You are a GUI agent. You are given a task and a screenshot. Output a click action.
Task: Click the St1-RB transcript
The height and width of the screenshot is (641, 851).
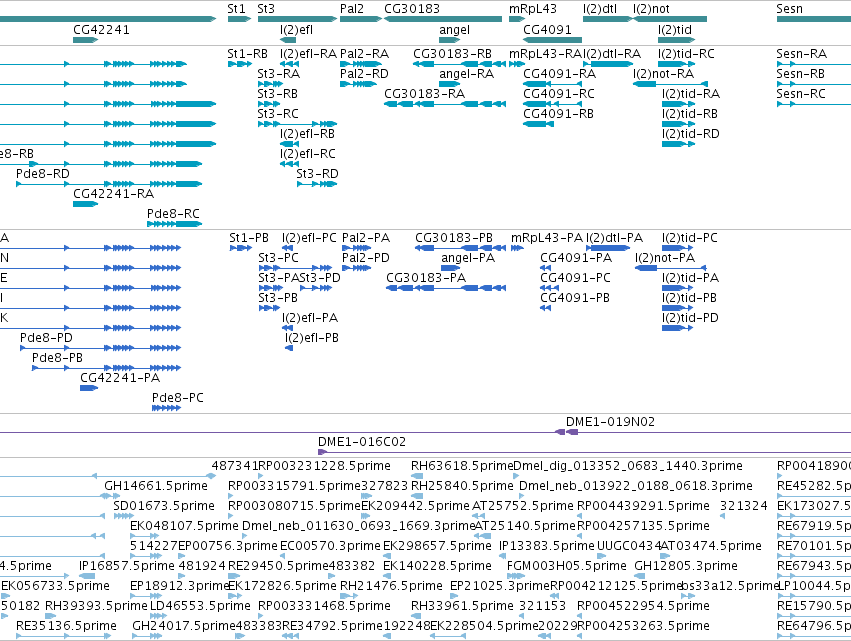click(239, 64)
